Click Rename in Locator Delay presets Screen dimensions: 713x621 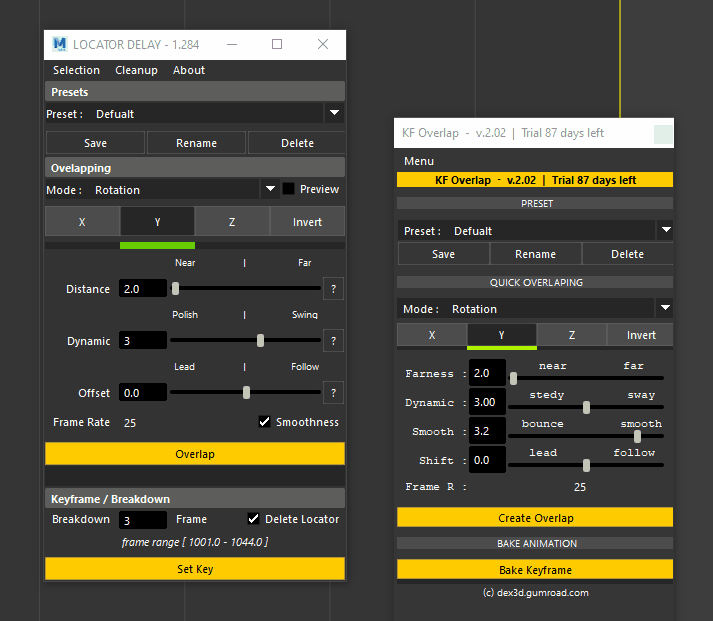(196, 143)
